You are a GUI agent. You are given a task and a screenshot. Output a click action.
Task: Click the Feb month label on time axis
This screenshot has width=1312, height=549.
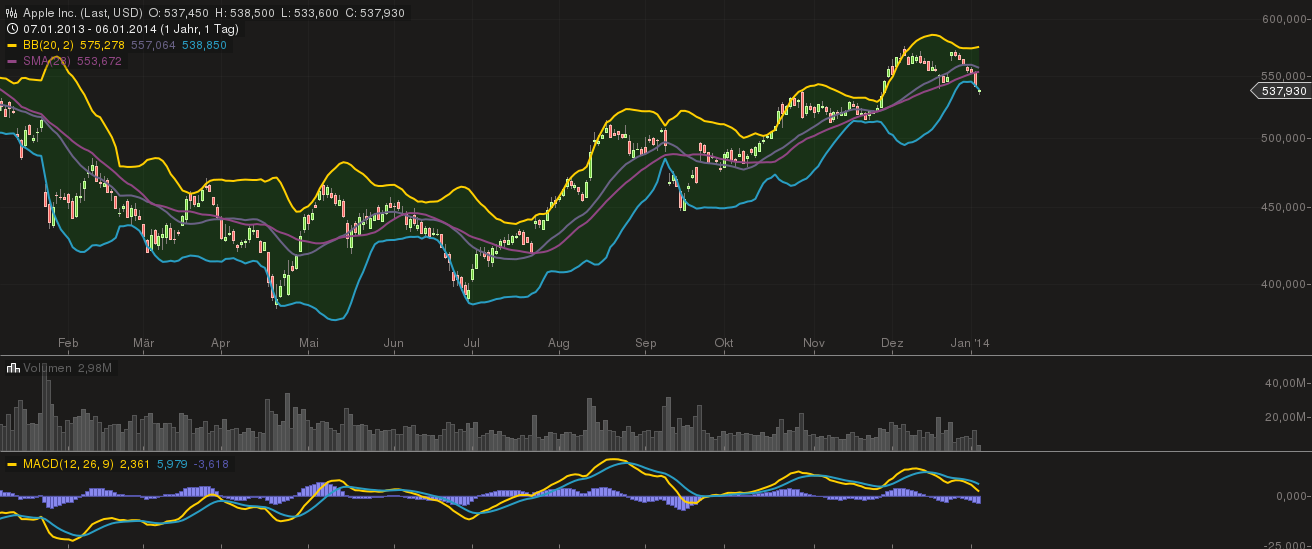(68, 343)
